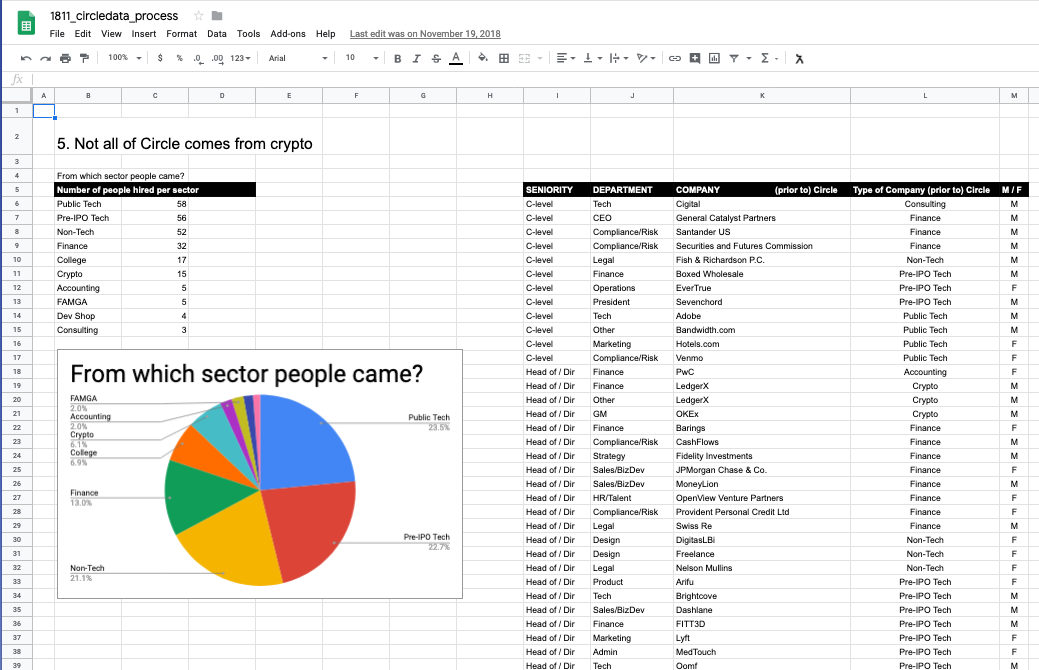
Task: Insert a link
Action: 675,58
